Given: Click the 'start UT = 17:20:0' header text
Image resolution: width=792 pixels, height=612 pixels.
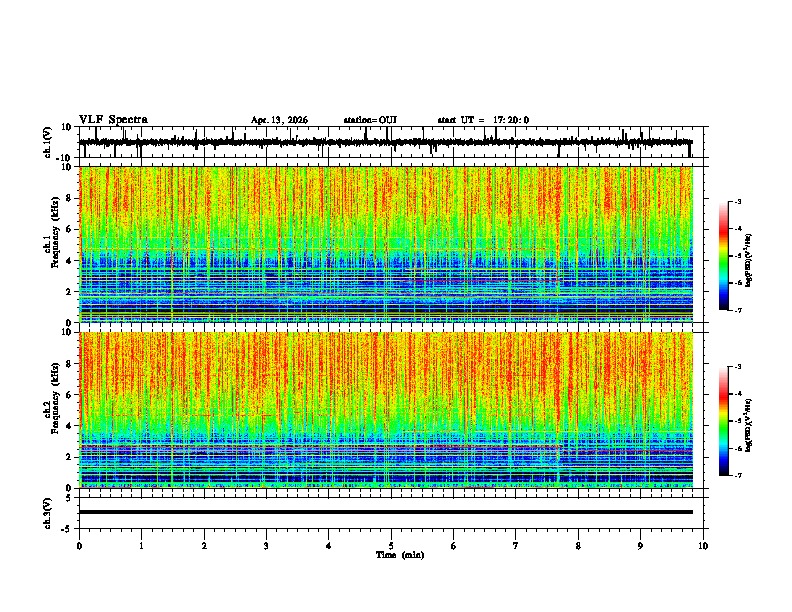Looking at the screenshot, I should click(483, 120).
